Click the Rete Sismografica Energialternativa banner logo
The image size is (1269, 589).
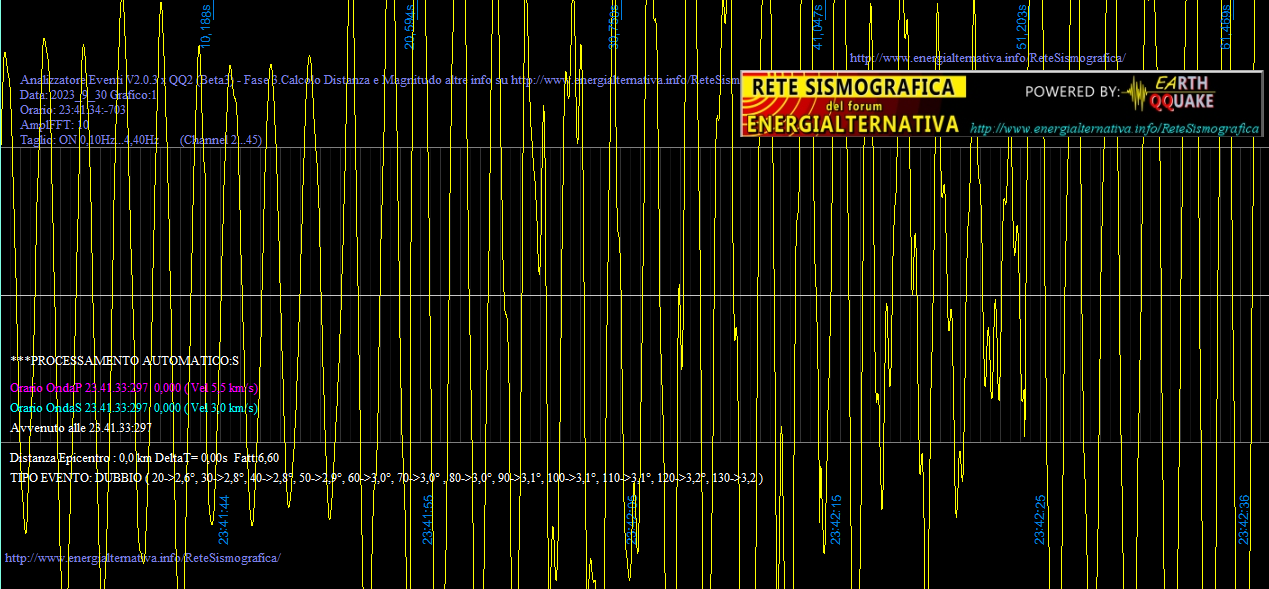click(853, 104)
